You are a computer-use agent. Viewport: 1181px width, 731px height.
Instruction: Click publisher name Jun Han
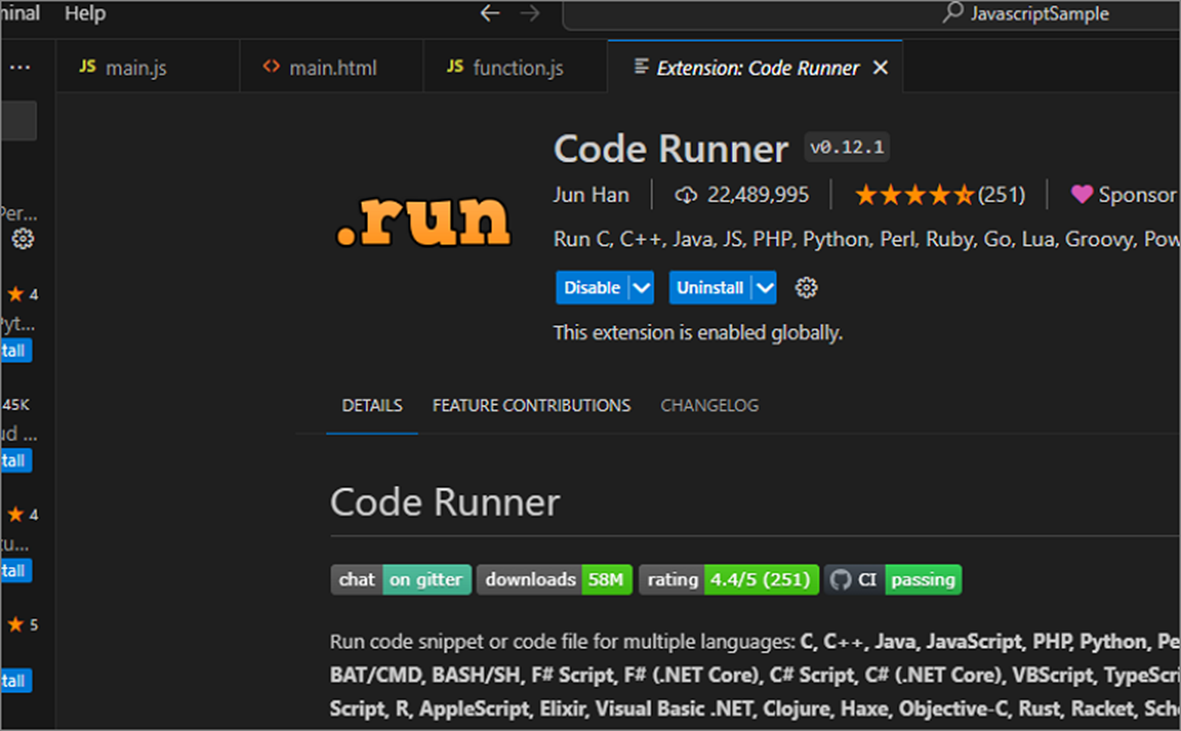590,195
